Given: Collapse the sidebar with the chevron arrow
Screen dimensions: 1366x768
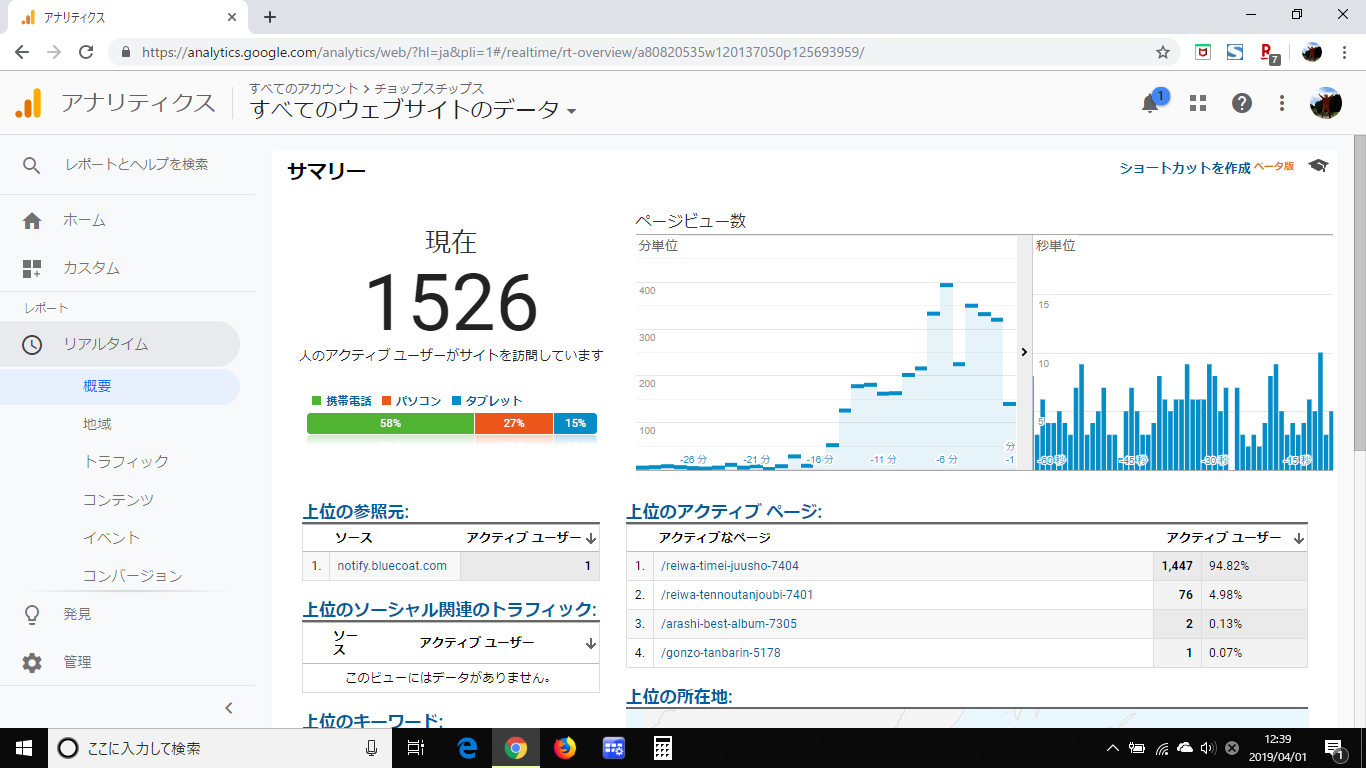Looking at the screenshot, I should coord(228,708).
